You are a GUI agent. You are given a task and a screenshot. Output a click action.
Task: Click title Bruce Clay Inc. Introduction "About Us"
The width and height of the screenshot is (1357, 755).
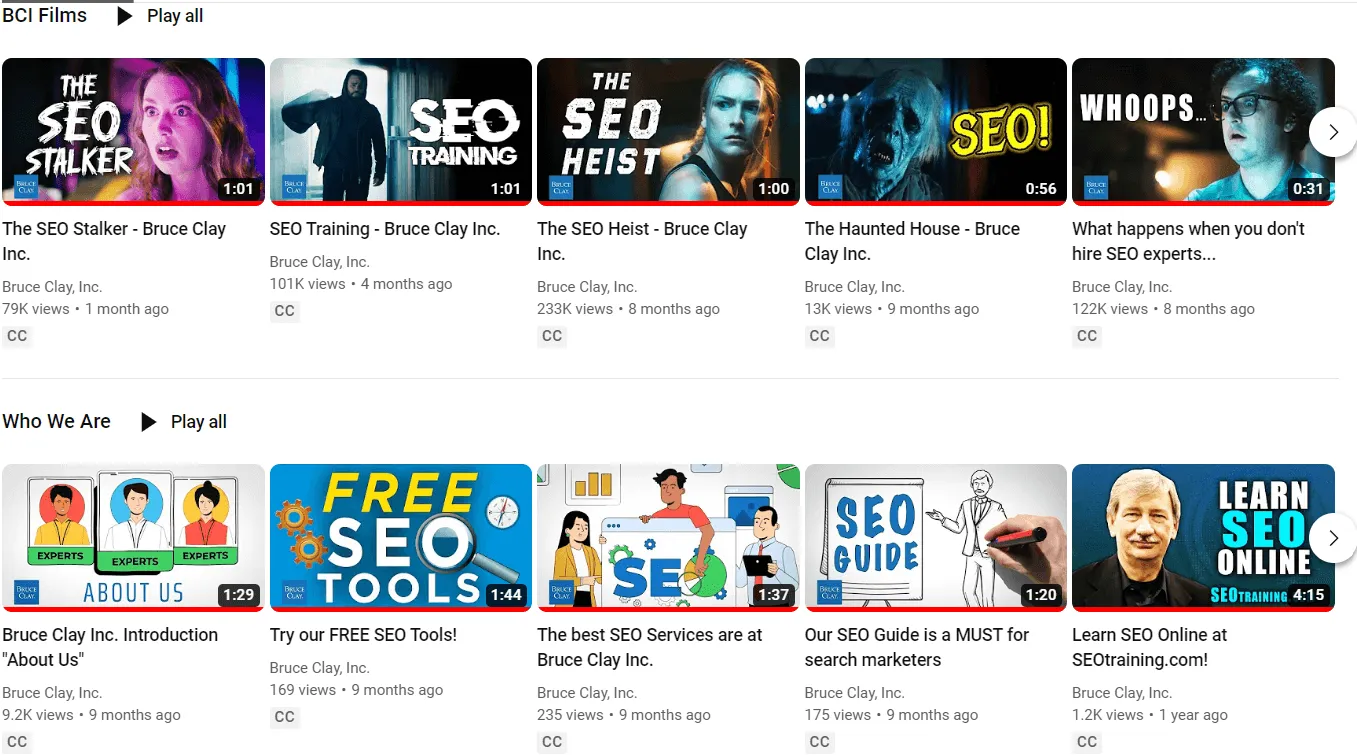(x=110, y=647)
